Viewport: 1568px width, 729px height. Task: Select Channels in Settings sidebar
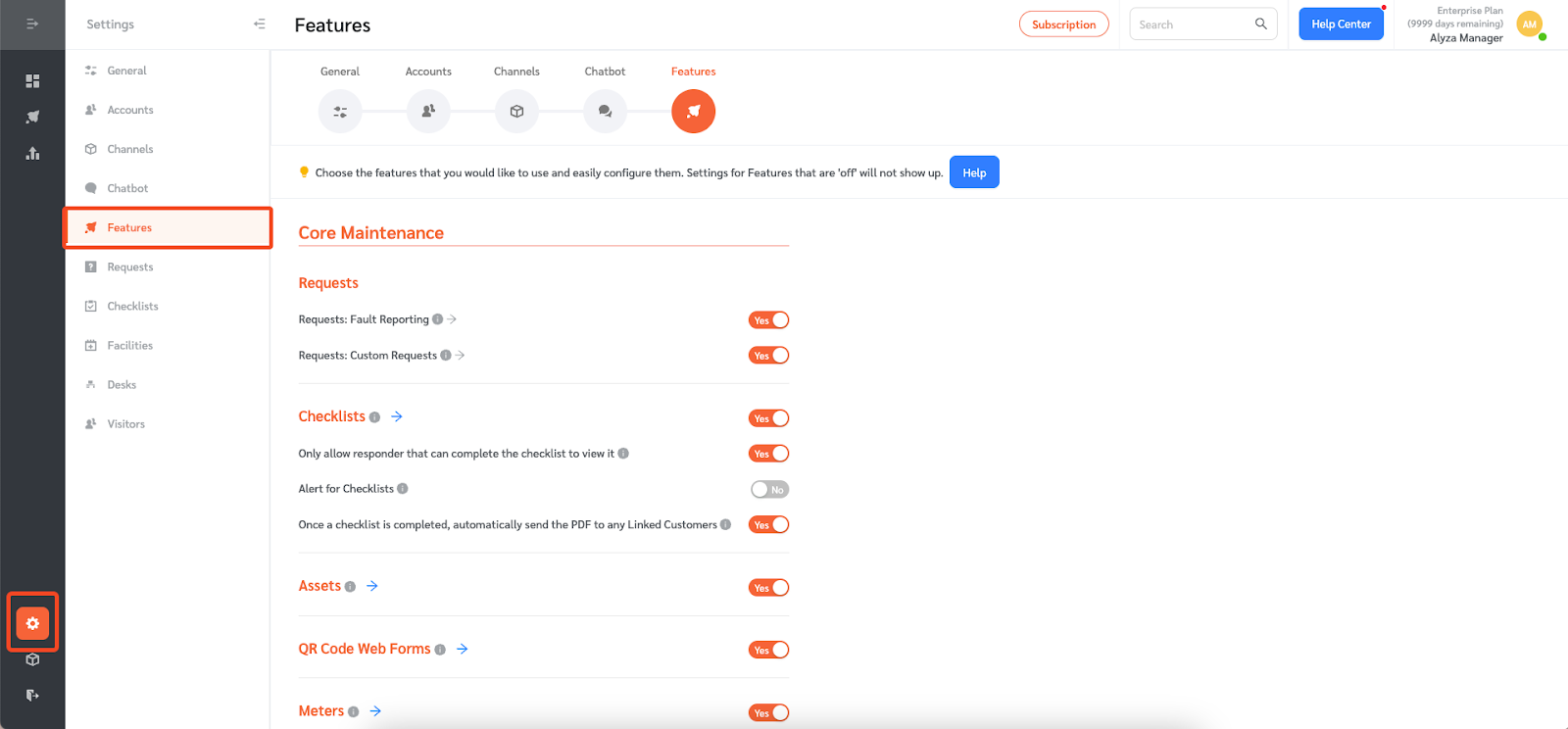point(168,149)
